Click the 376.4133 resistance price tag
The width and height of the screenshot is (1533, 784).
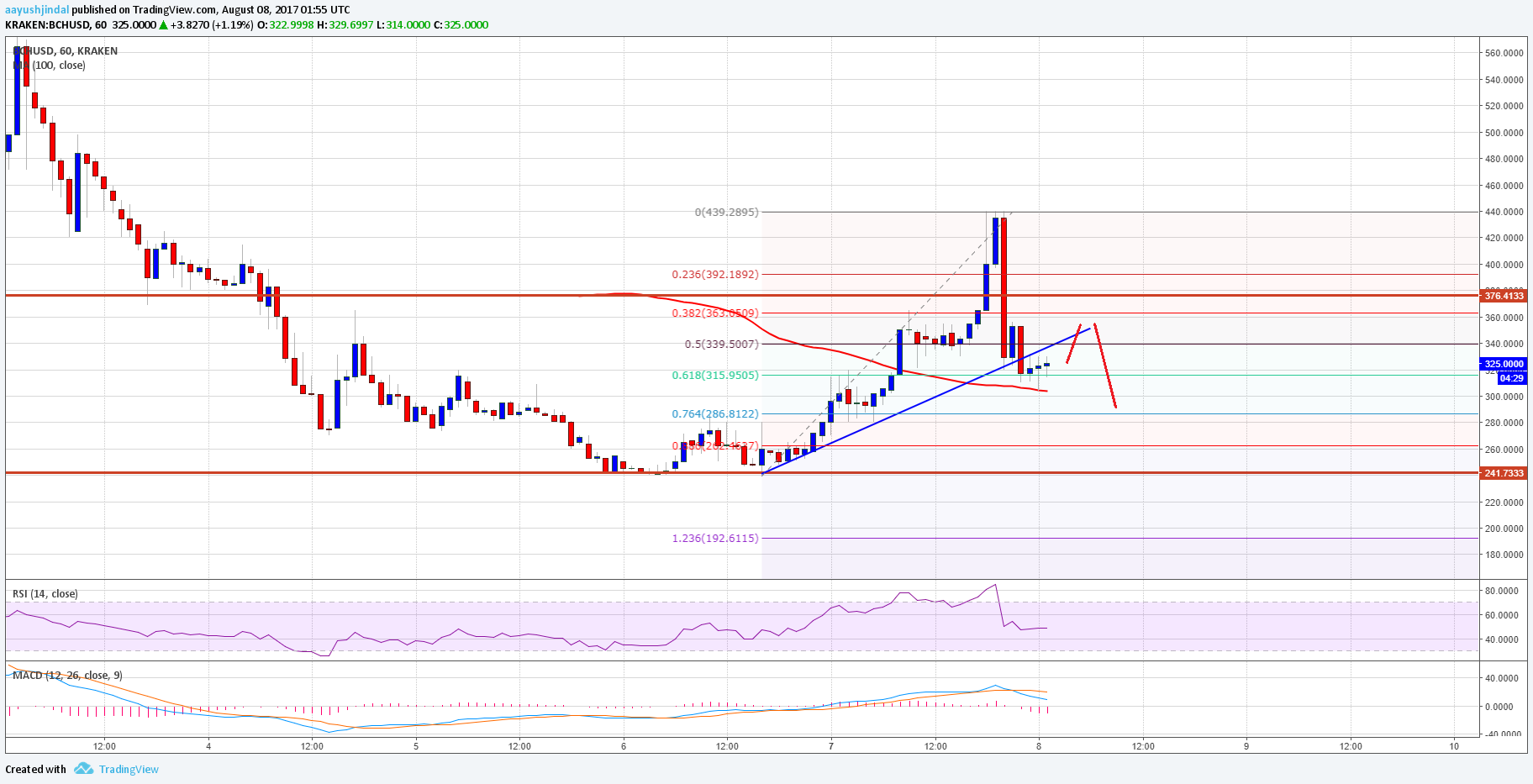pos(1504,296)
